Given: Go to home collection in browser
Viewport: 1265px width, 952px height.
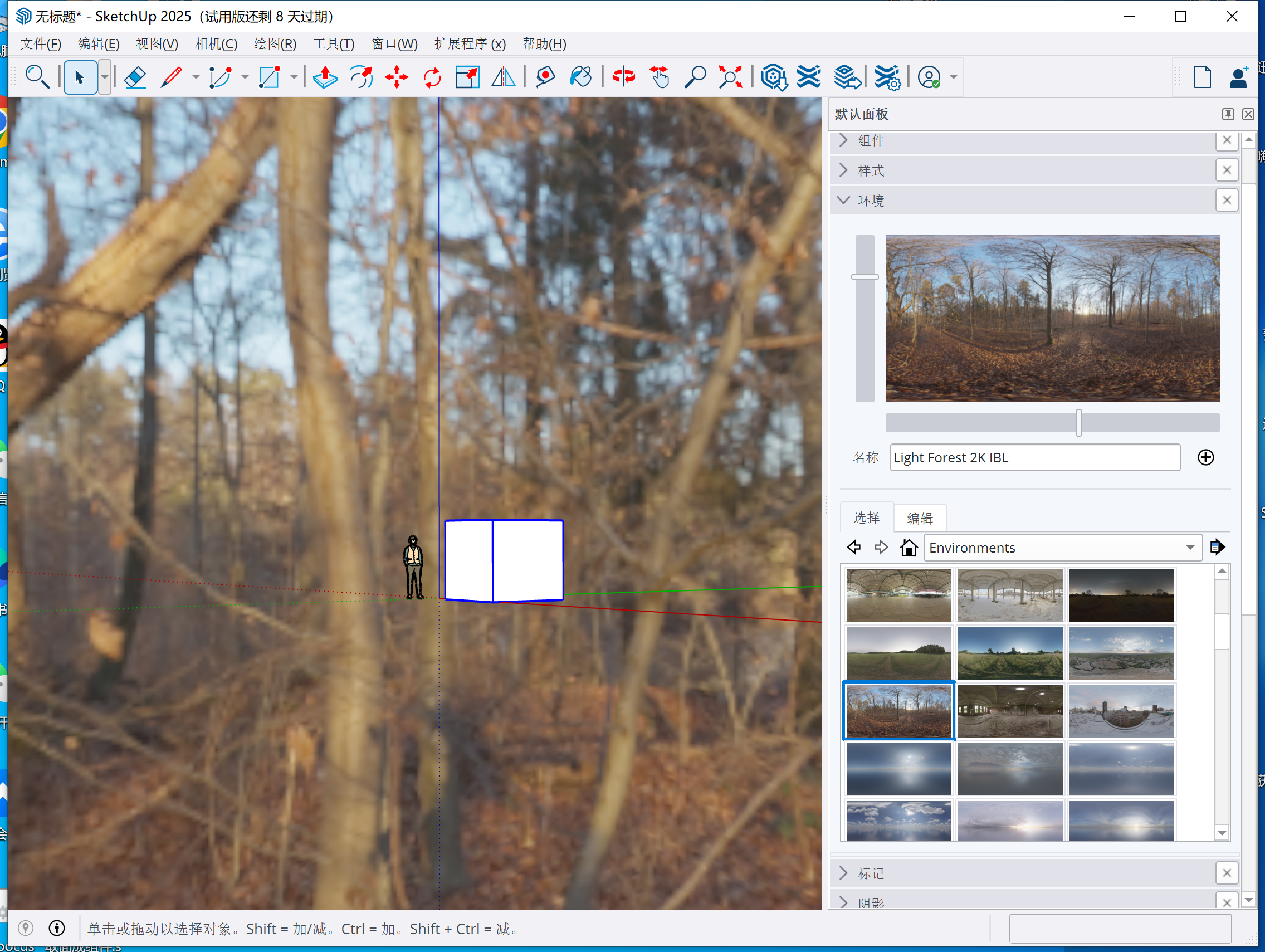Looking at the screenshot, I should pos(908,548).
